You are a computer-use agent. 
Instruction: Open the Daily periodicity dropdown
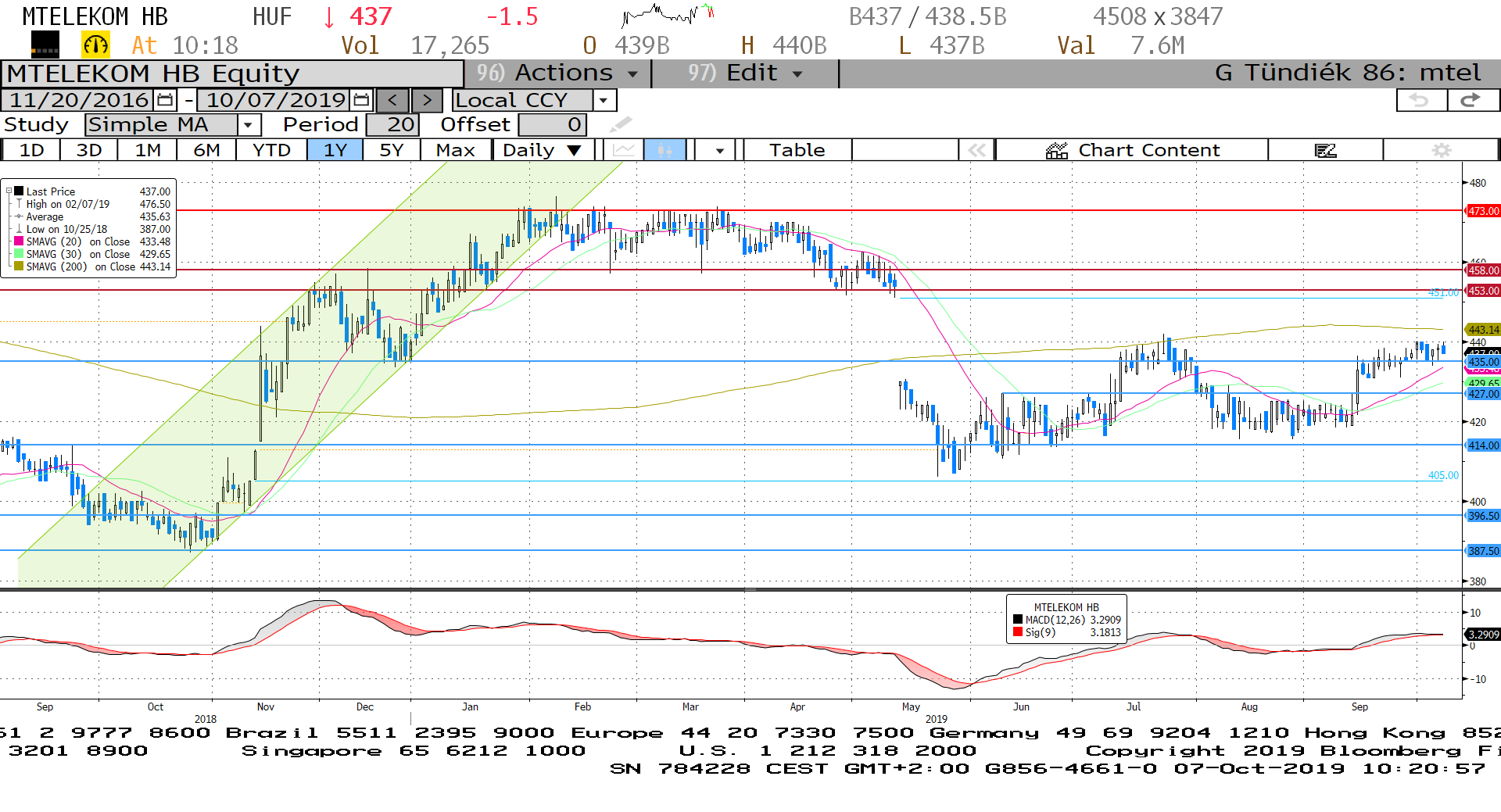click(543, 150)
